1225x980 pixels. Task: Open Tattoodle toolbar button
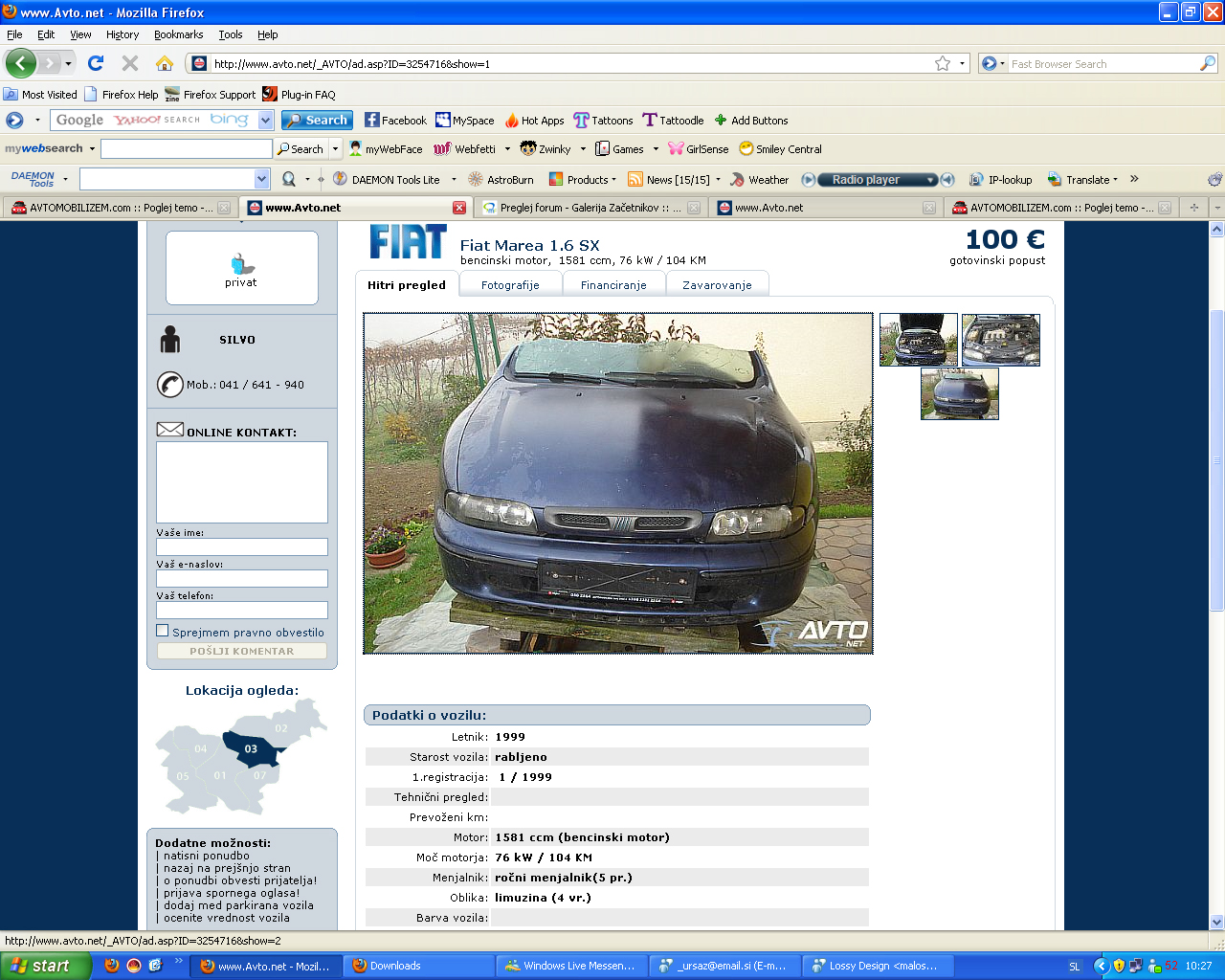coord(673,121)
